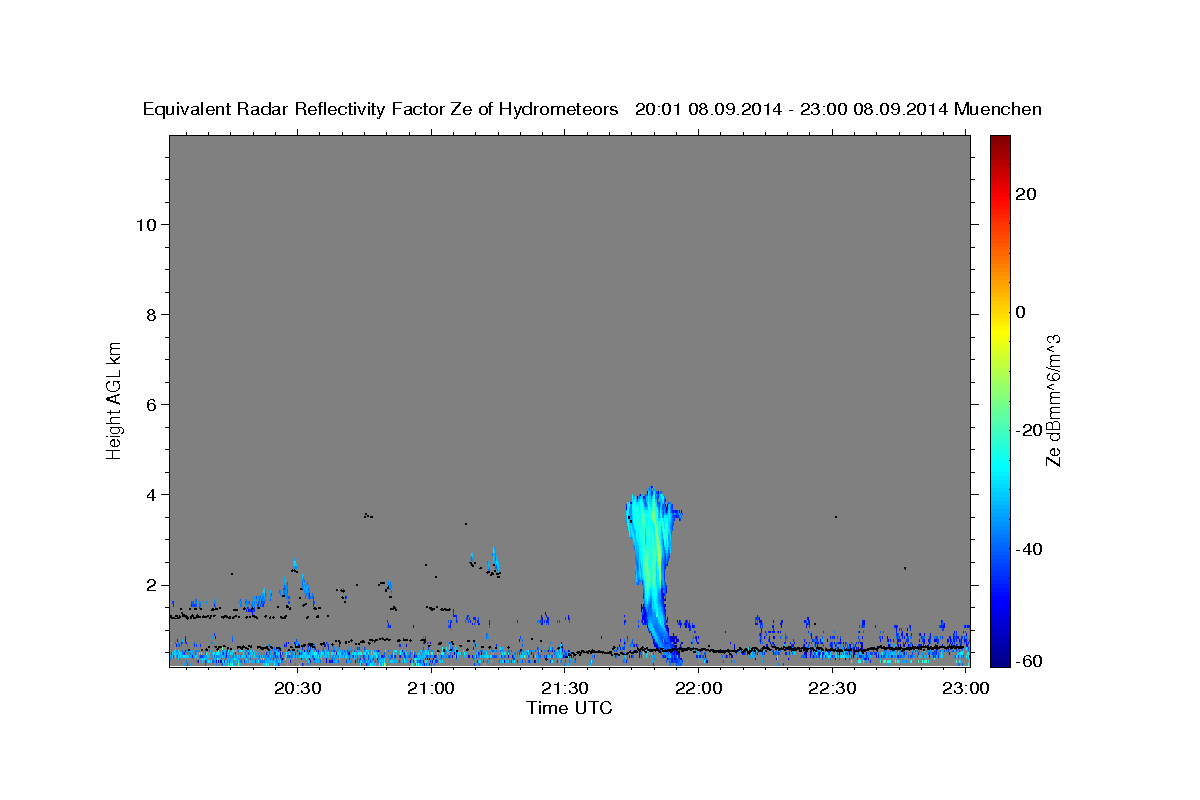The width and height of the screenshot is (1200, 800).
Task: Click the height tick label '8'
Action: (153, 314)
